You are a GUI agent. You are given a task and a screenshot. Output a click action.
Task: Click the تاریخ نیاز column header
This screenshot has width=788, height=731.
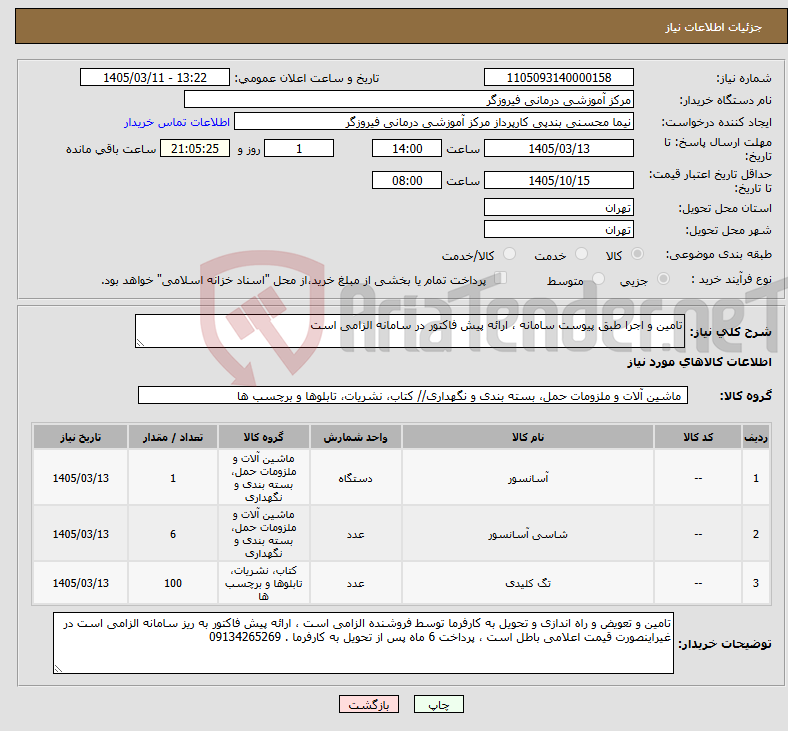pos(80,437)
